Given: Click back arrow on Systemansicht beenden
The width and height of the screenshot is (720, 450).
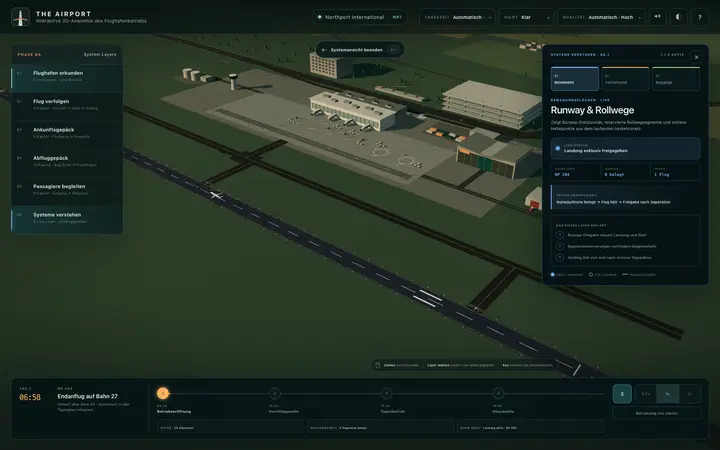Looking at the screenshot, I should pos(324,50).
